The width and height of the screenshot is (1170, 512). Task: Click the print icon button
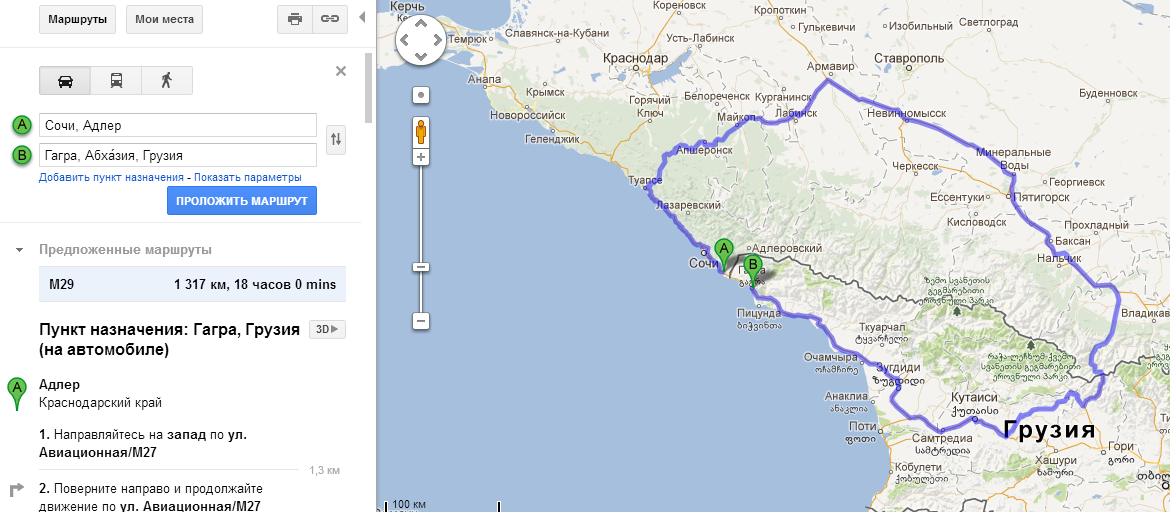295,19
